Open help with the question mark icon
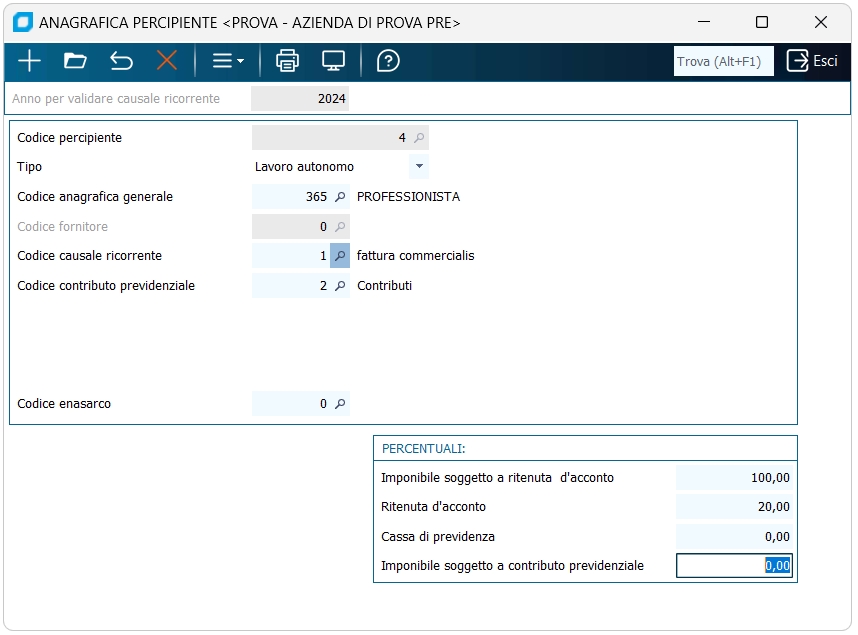This screenshot has height=635, width=858. pyautogui.click(x=388, y=61)
